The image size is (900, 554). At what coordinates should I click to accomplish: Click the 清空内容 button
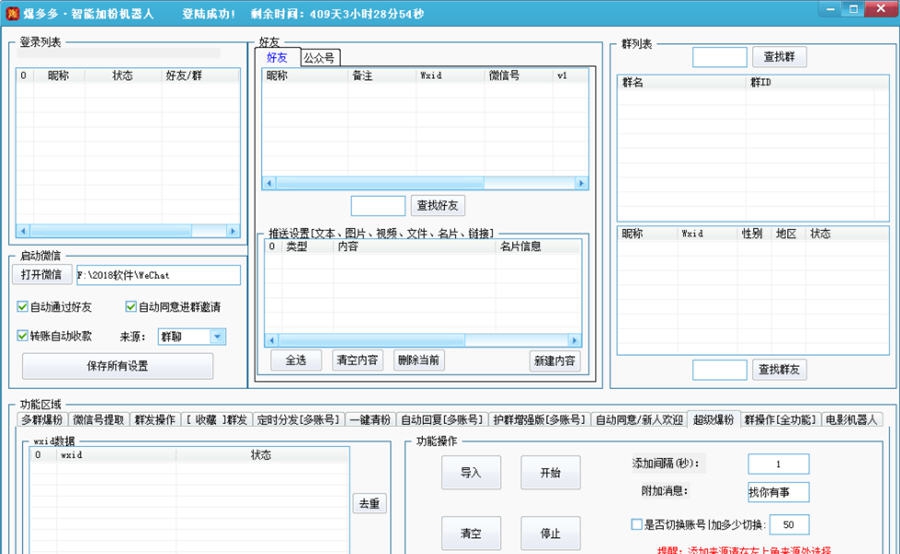tap(357, 360)
